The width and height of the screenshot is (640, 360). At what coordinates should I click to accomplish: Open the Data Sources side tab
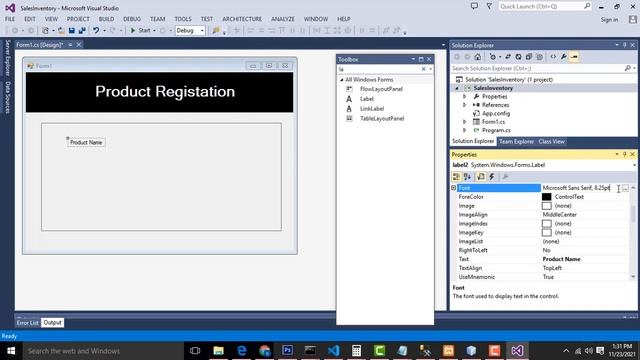[x=7, y=97]
